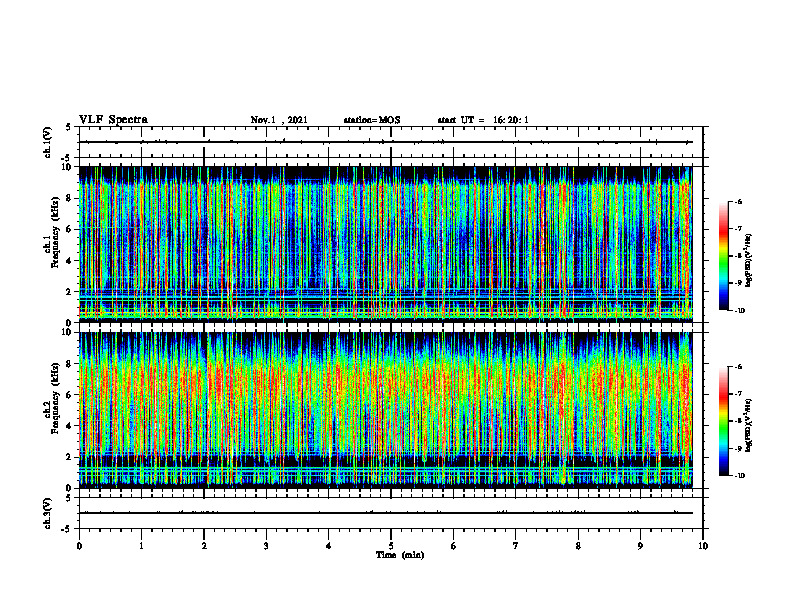Screen dimensions: 792x612
Task: Click the time axis tick label '8'
Action: tap(578, 546)
